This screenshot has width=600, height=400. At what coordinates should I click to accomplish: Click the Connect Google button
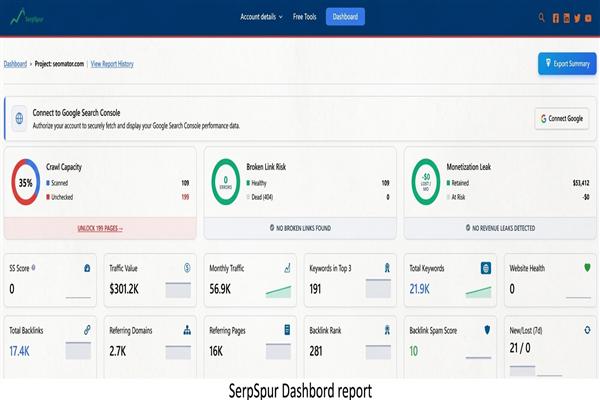tap(562, 119)
